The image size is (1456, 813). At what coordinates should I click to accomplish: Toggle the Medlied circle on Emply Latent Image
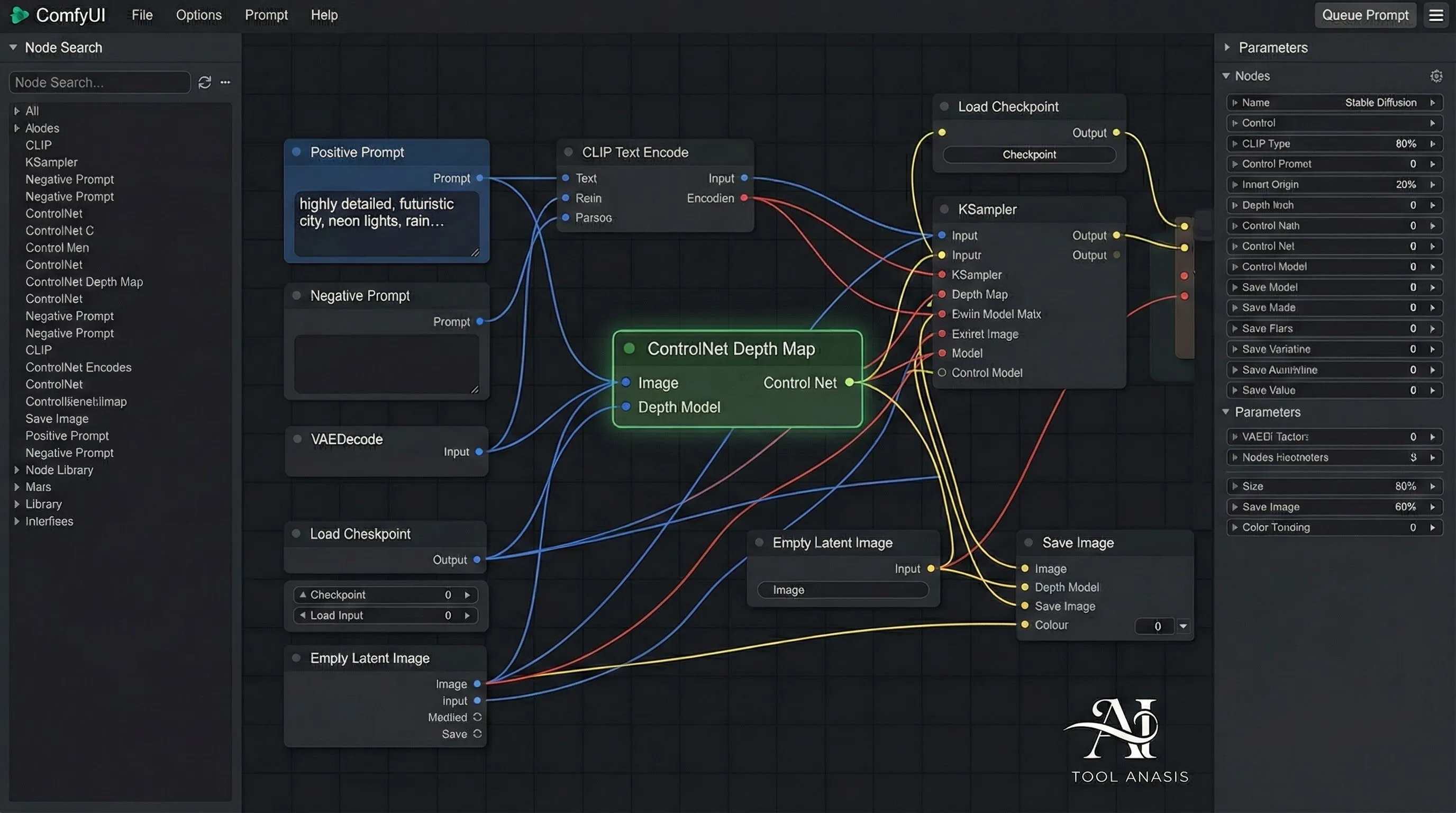[477, 717]
